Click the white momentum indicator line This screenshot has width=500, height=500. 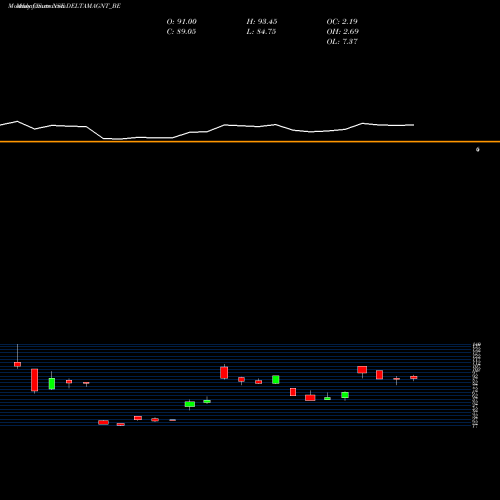click(x=207, y=131)
